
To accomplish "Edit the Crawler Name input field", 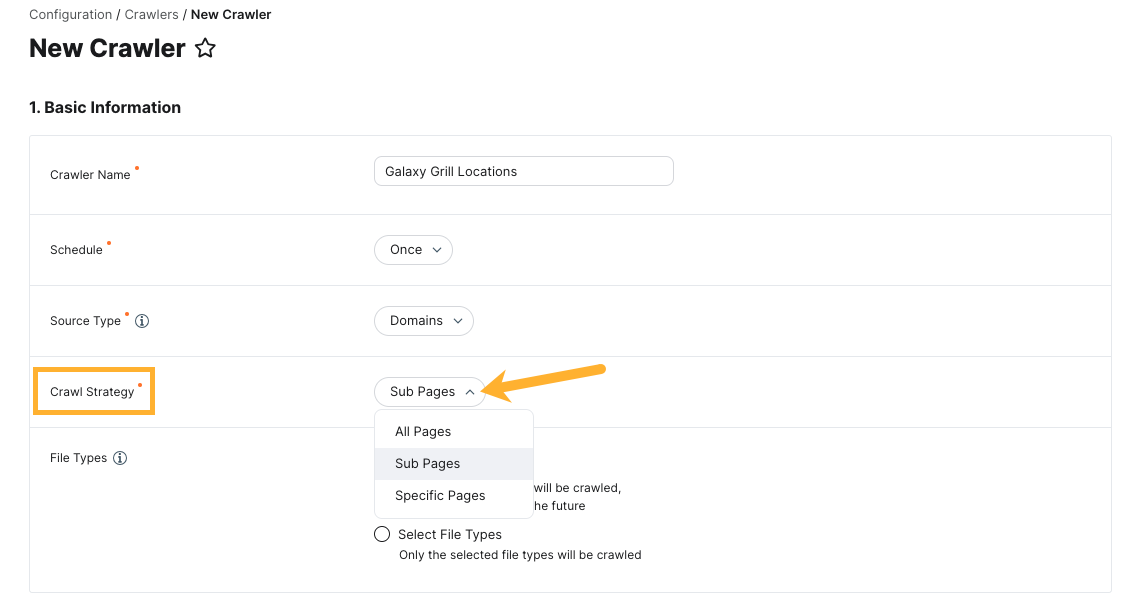I will (x=523, y=171).
